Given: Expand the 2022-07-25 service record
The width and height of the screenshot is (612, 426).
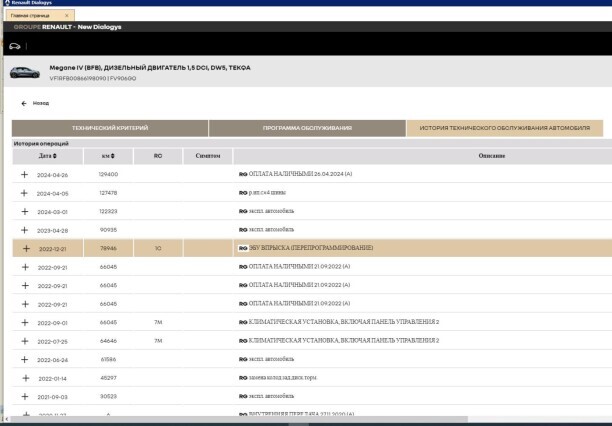Looking at the screenshot, I should 25,340.
